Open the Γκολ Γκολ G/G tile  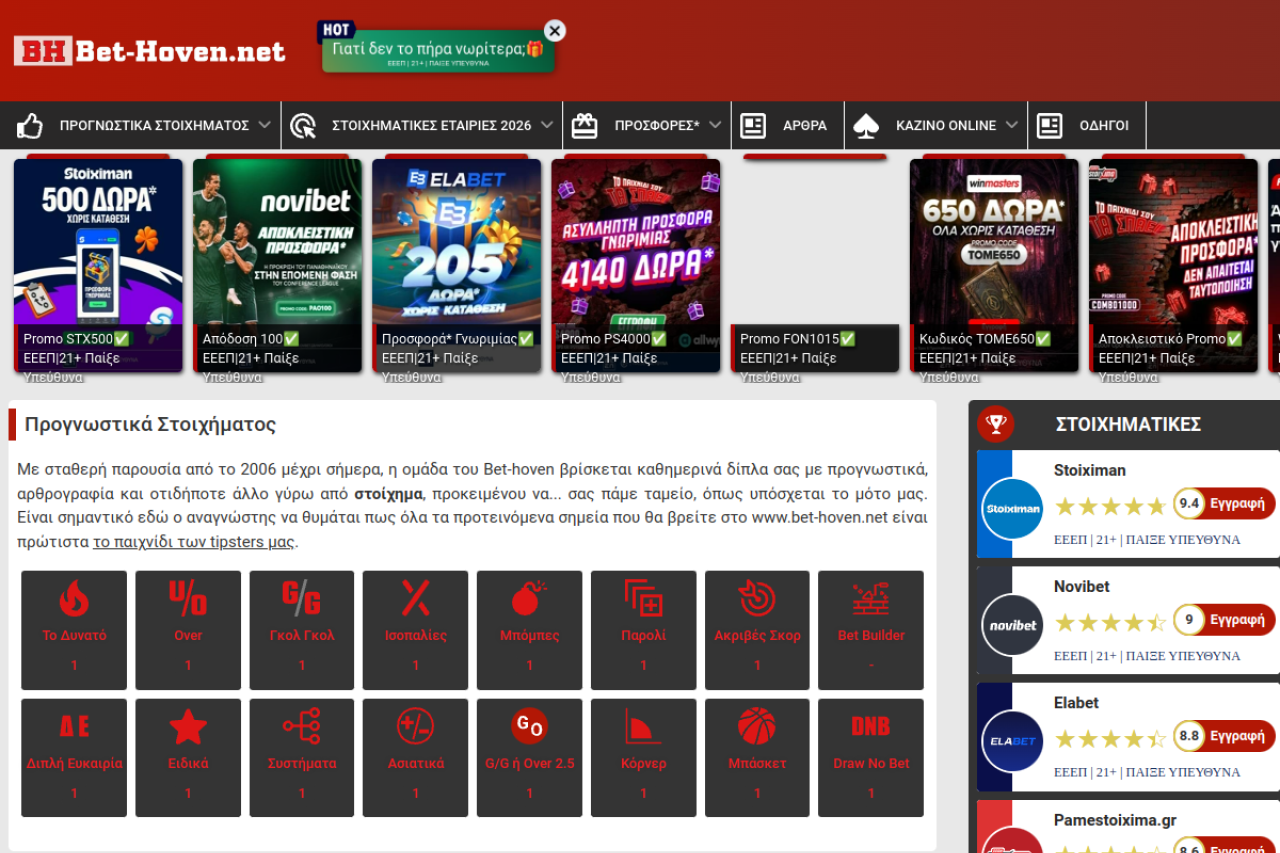click(302, 630)
